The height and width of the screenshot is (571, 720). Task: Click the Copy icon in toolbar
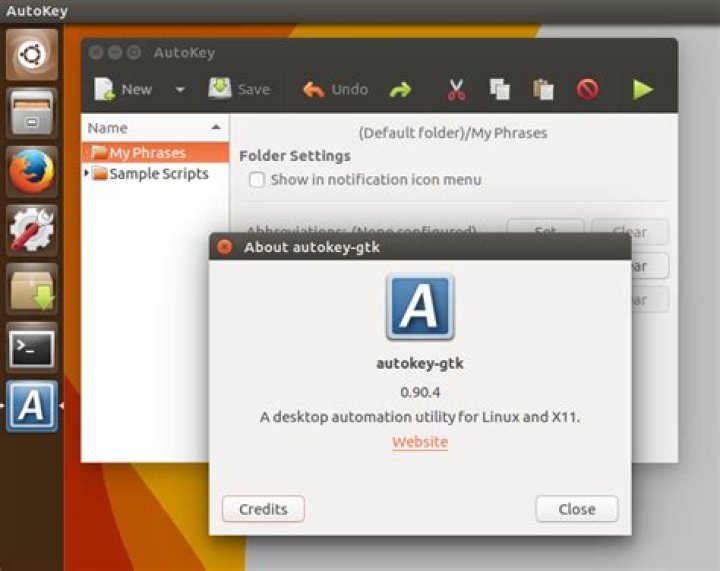click(500, 89)
